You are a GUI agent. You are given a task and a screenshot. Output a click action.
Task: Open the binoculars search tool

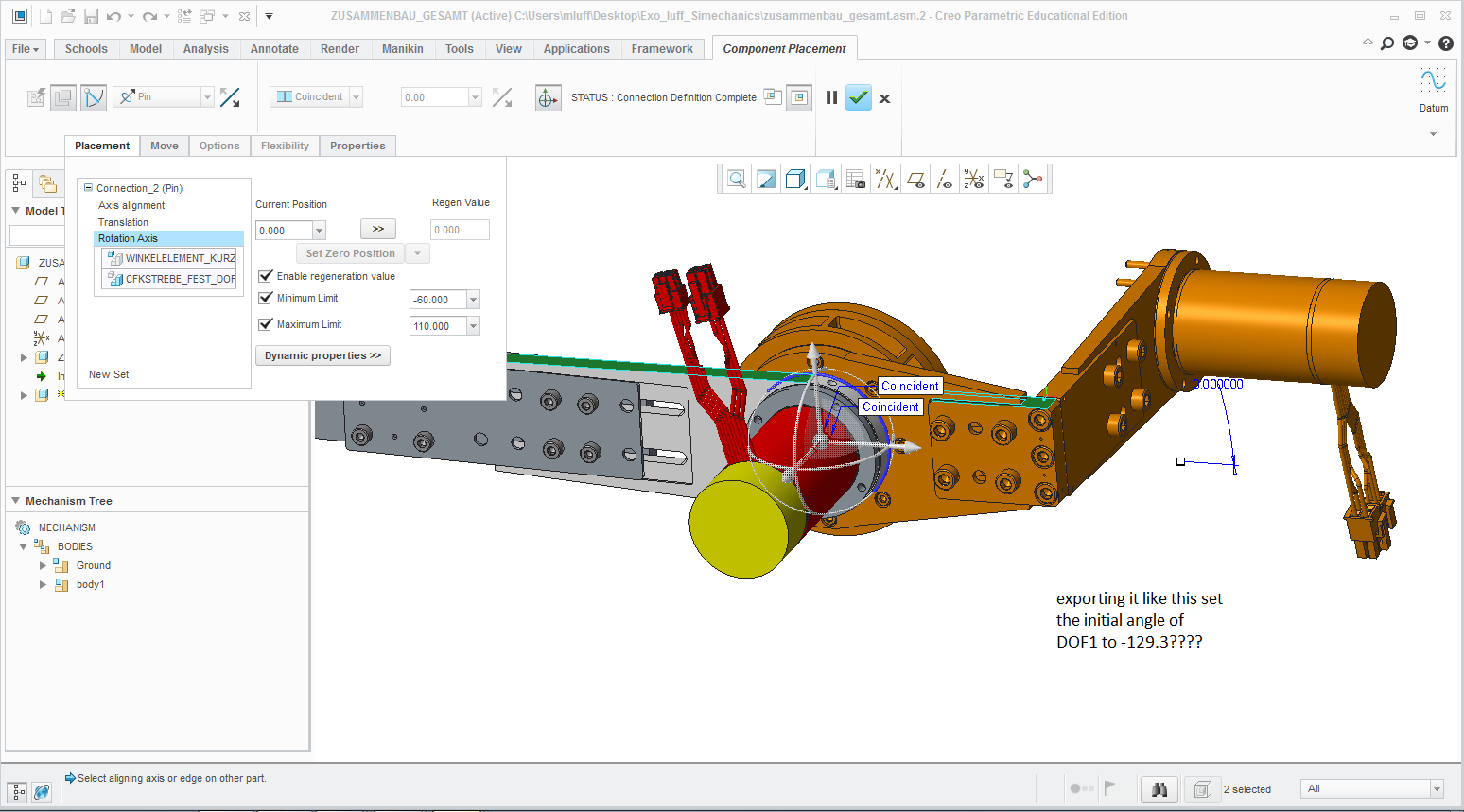(x=1159, y=788)
